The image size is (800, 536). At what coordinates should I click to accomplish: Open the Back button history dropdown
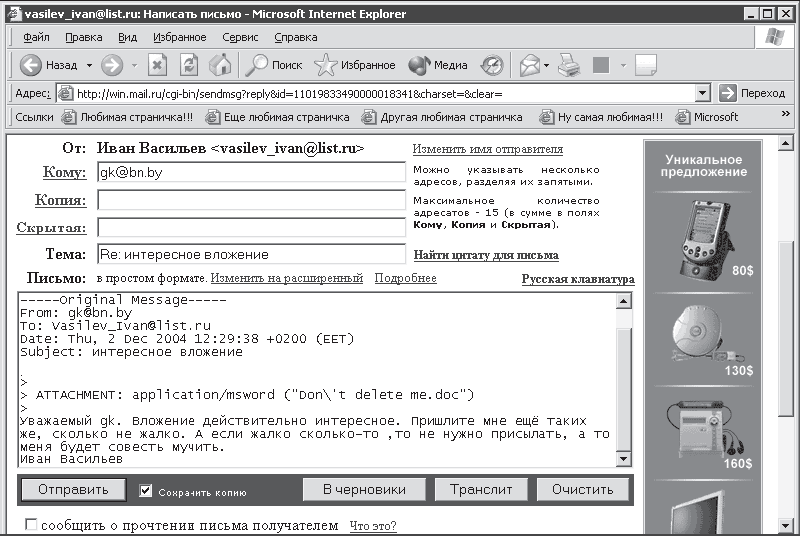89,65
